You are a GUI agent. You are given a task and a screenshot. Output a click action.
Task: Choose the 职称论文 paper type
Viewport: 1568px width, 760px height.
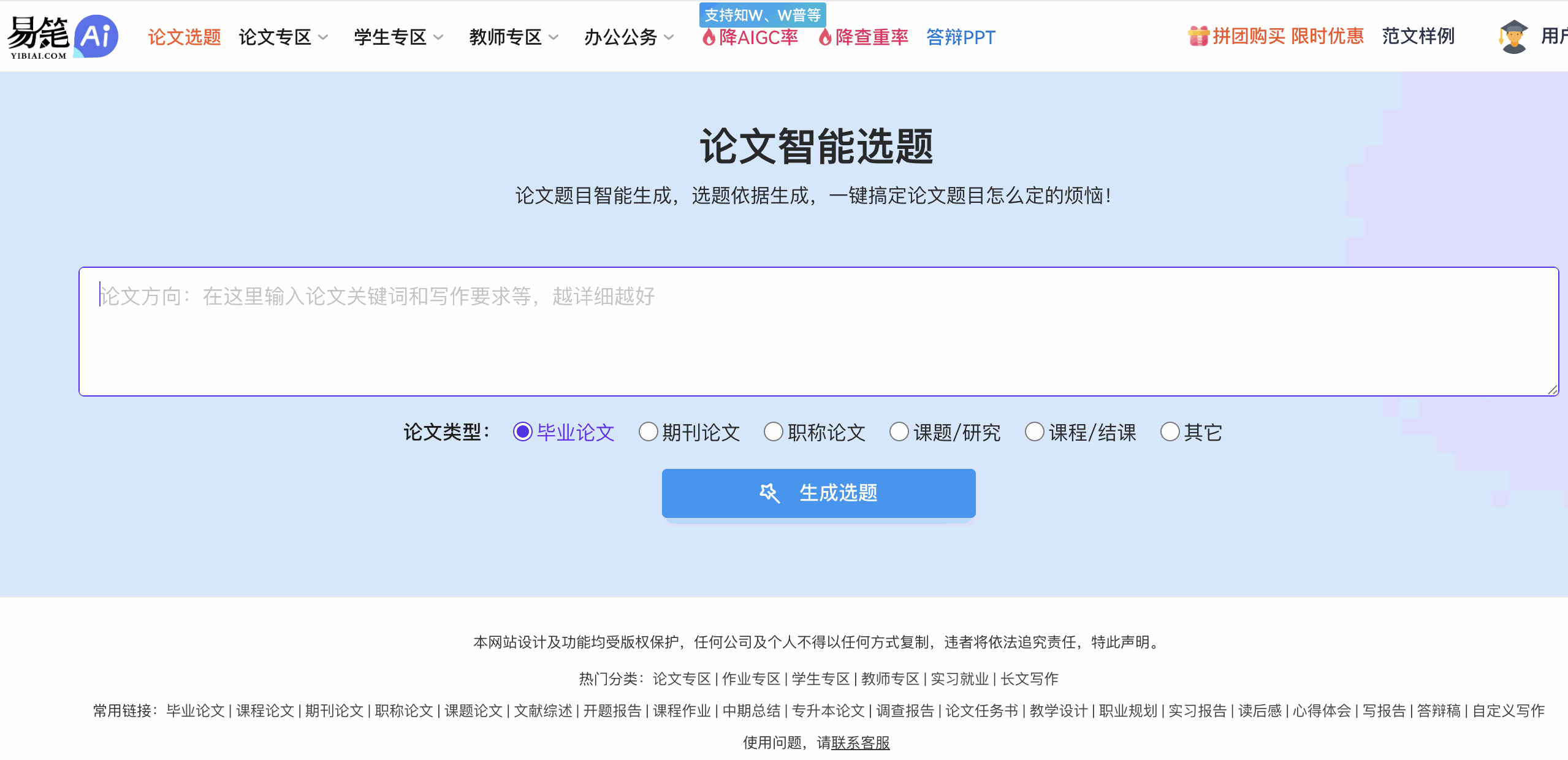click(773, 432)
